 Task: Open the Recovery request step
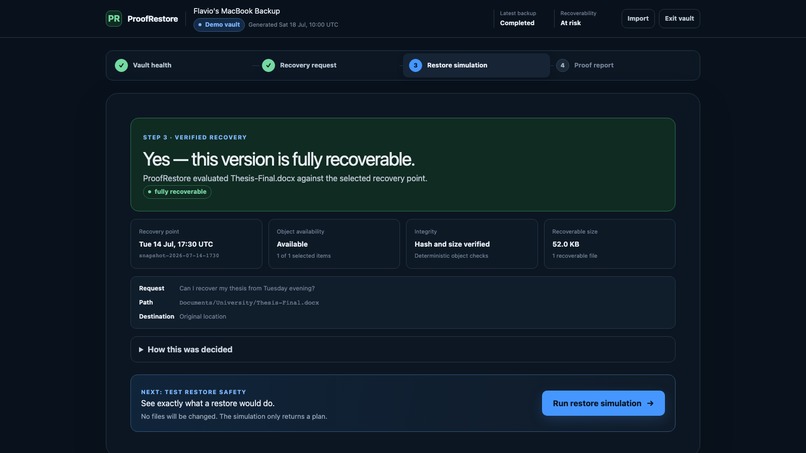tap(329, 65)
